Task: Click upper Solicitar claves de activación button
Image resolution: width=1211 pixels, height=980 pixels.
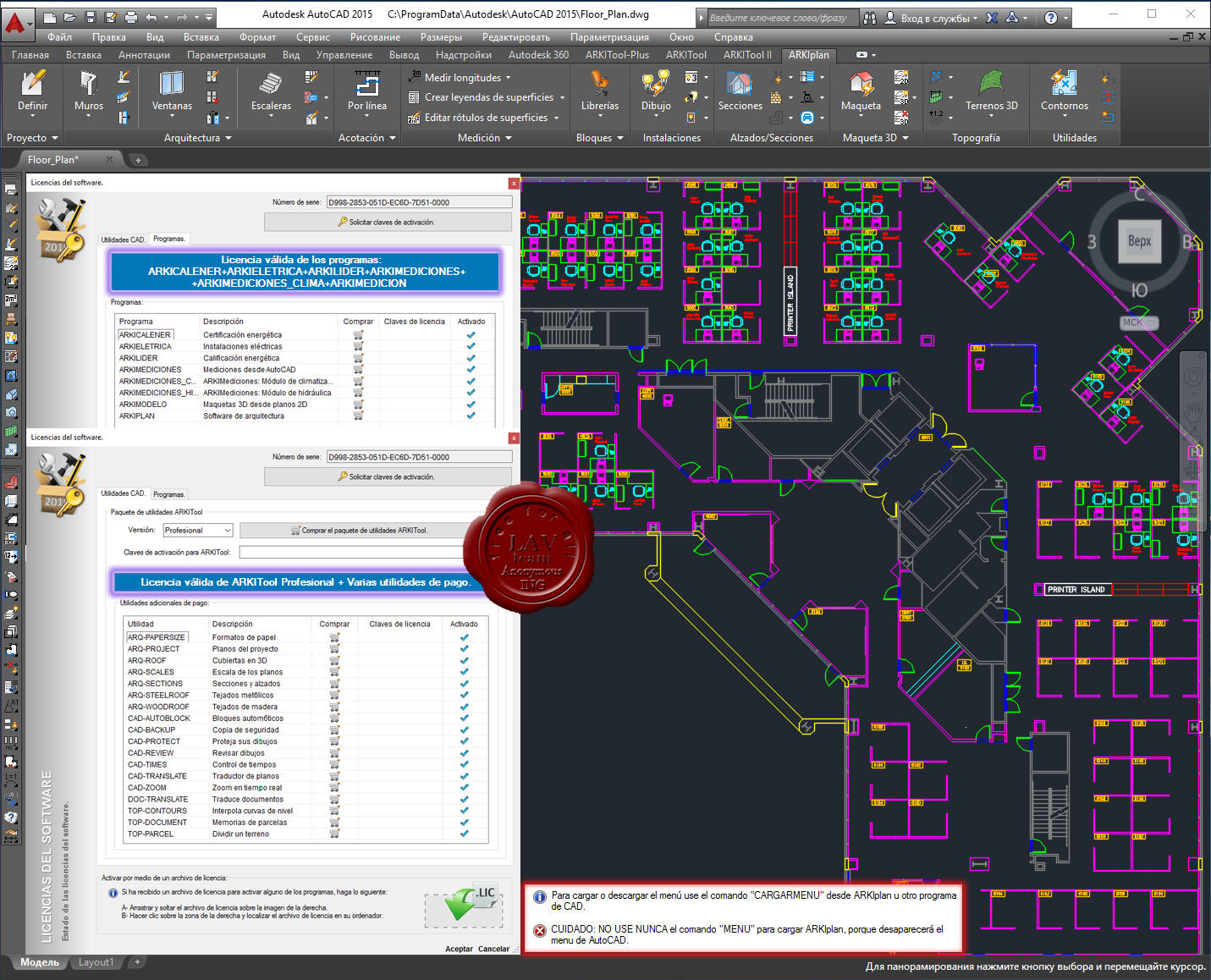Action: (x=388, y=222)
